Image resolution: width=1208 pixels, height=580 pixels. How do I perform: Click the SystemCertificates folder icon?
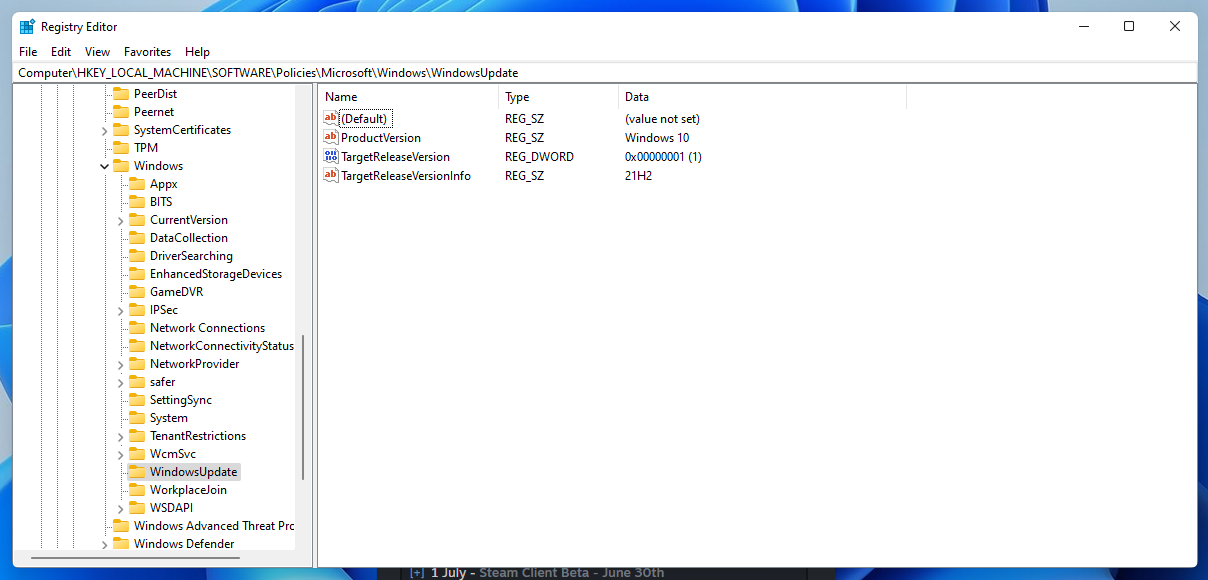pyautogui.click(x=121, y=130)
